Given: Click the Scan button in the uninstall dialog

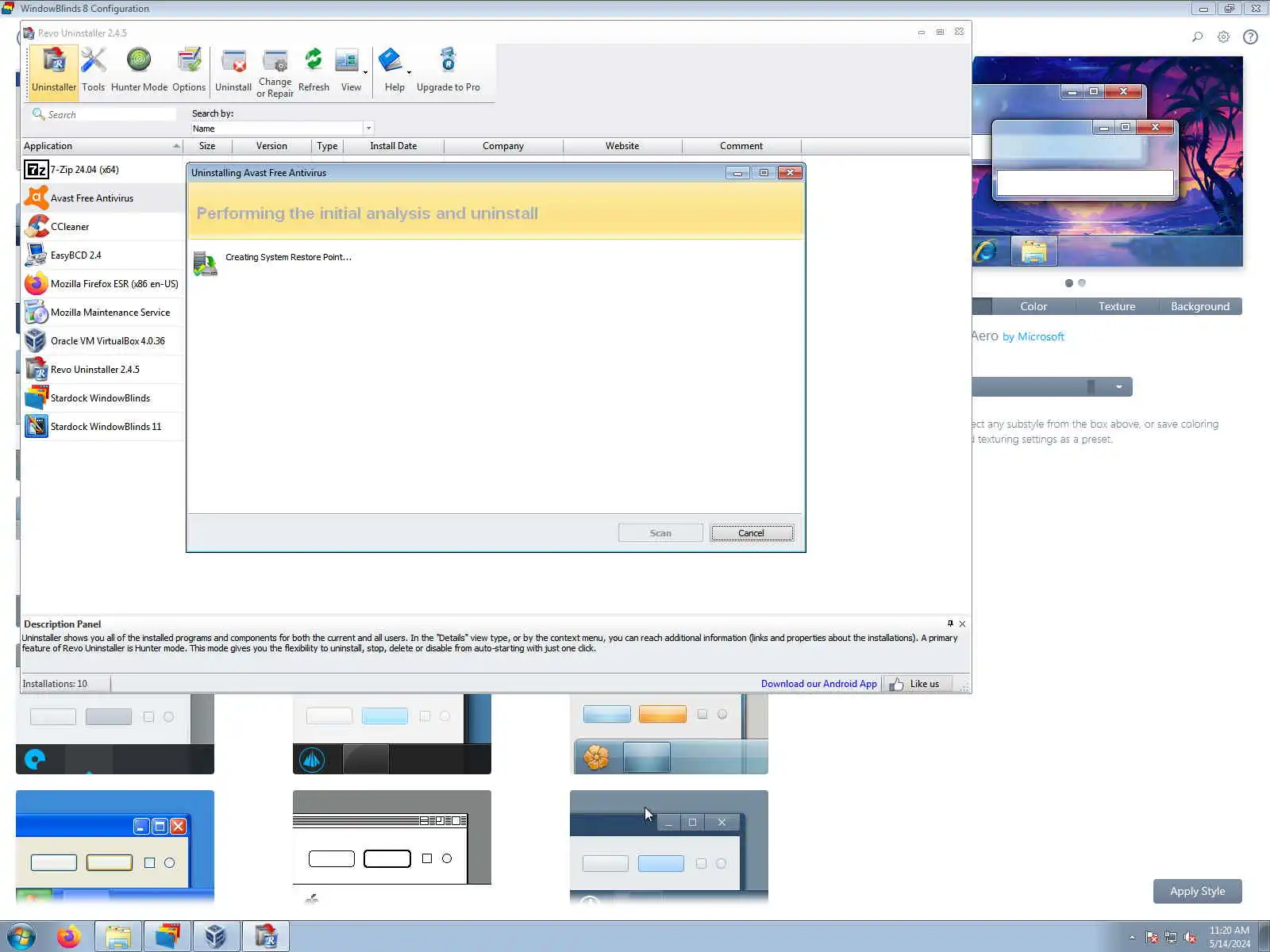Looking at the screenshot, I should [660, 533].
